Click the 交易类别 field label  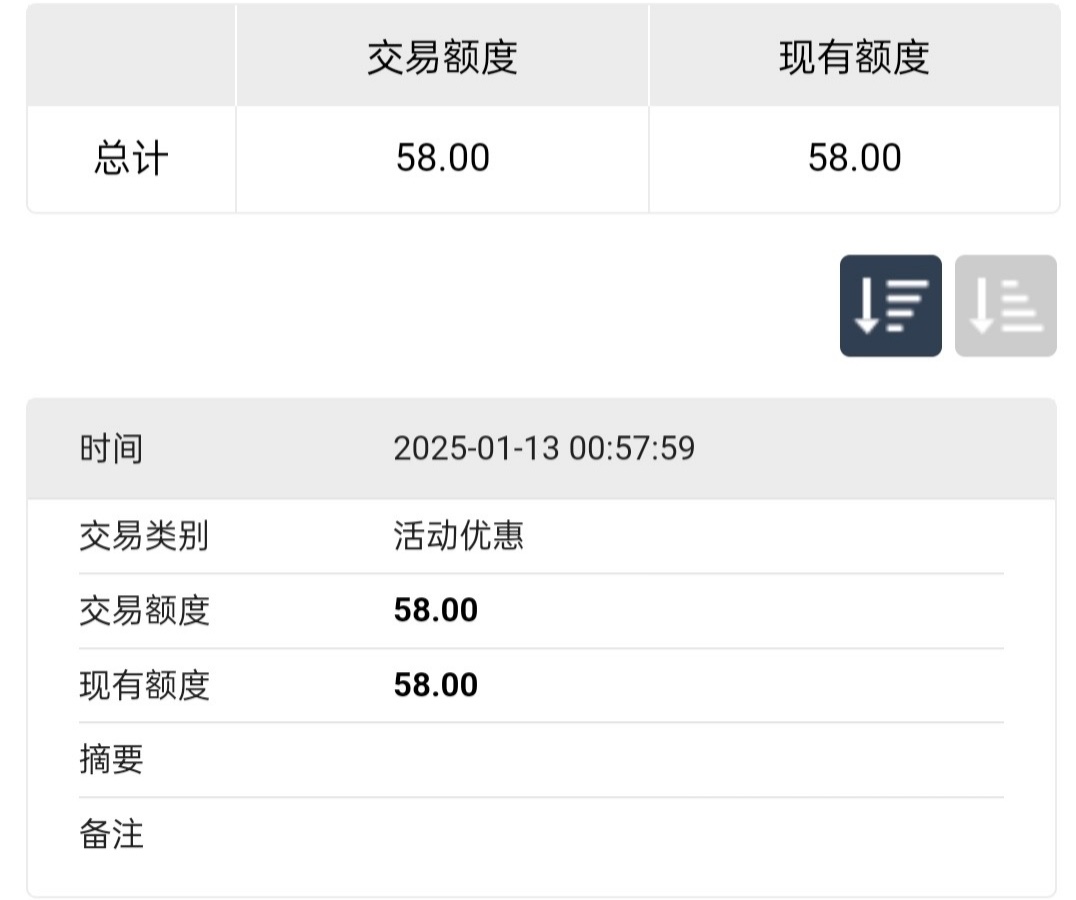pos(144,536)
